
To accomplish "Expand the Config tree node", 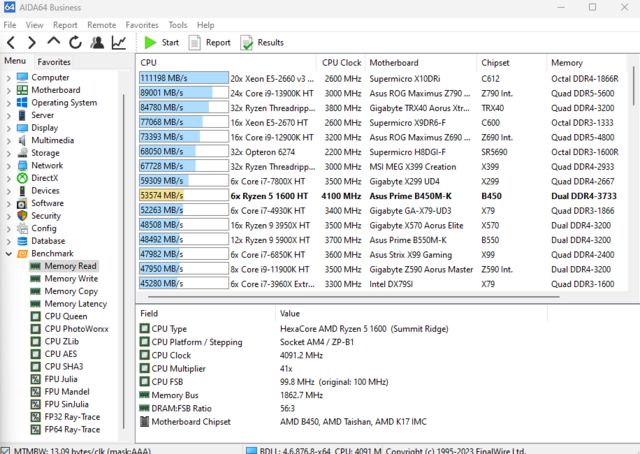I will (9, 229).
